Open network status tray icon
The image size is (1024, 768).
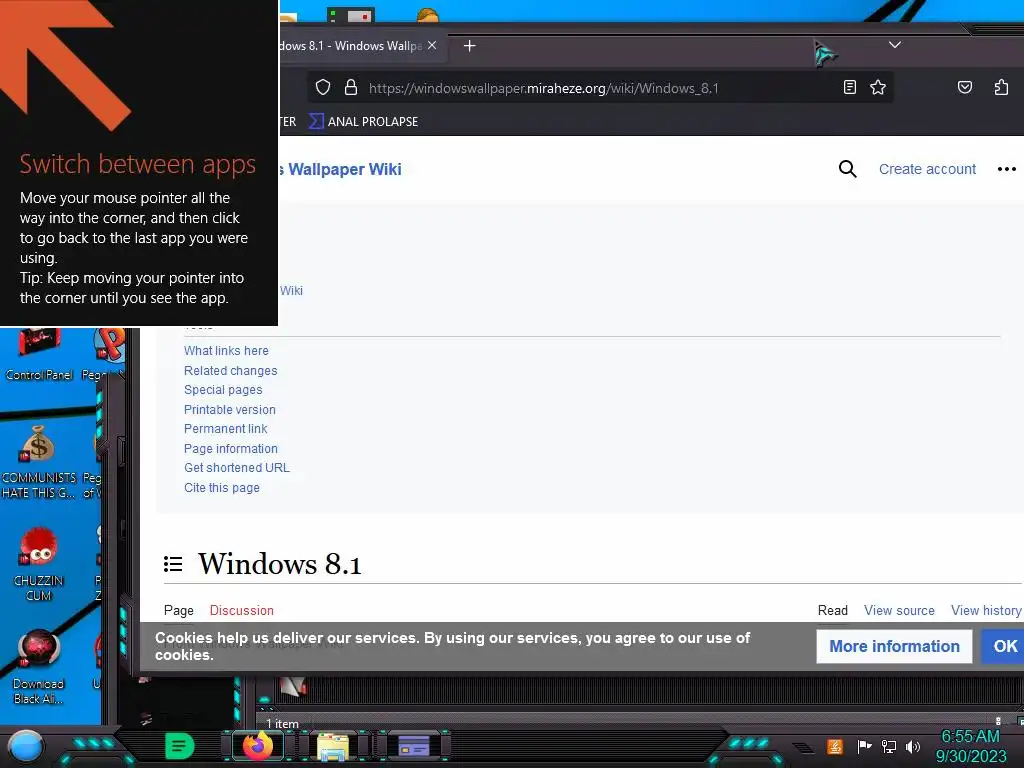pyautogui.click(x=889, y=746)
